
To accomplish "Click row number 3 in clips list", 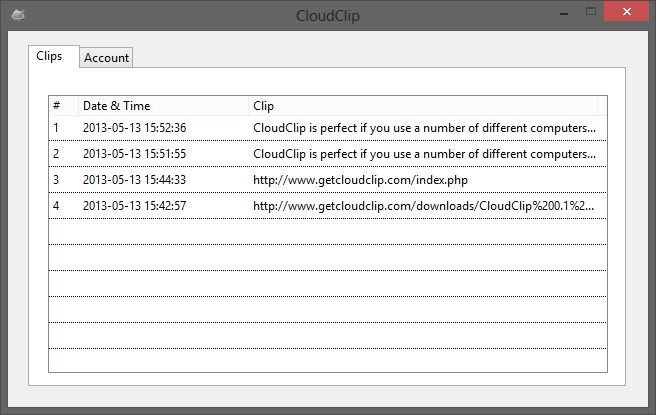I will [x=56, y=180].
